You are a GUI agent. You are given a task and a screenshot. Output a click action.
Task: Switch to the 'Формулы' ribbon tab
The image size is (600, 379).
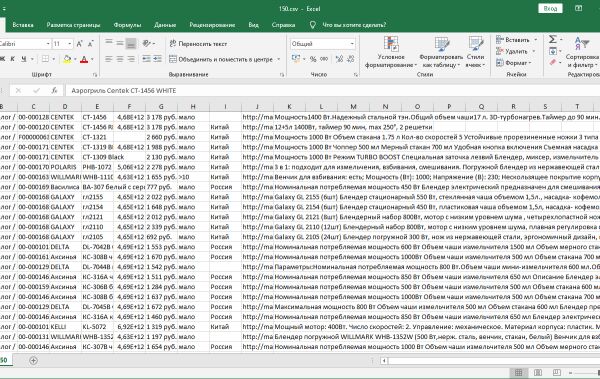click(127, 25)
